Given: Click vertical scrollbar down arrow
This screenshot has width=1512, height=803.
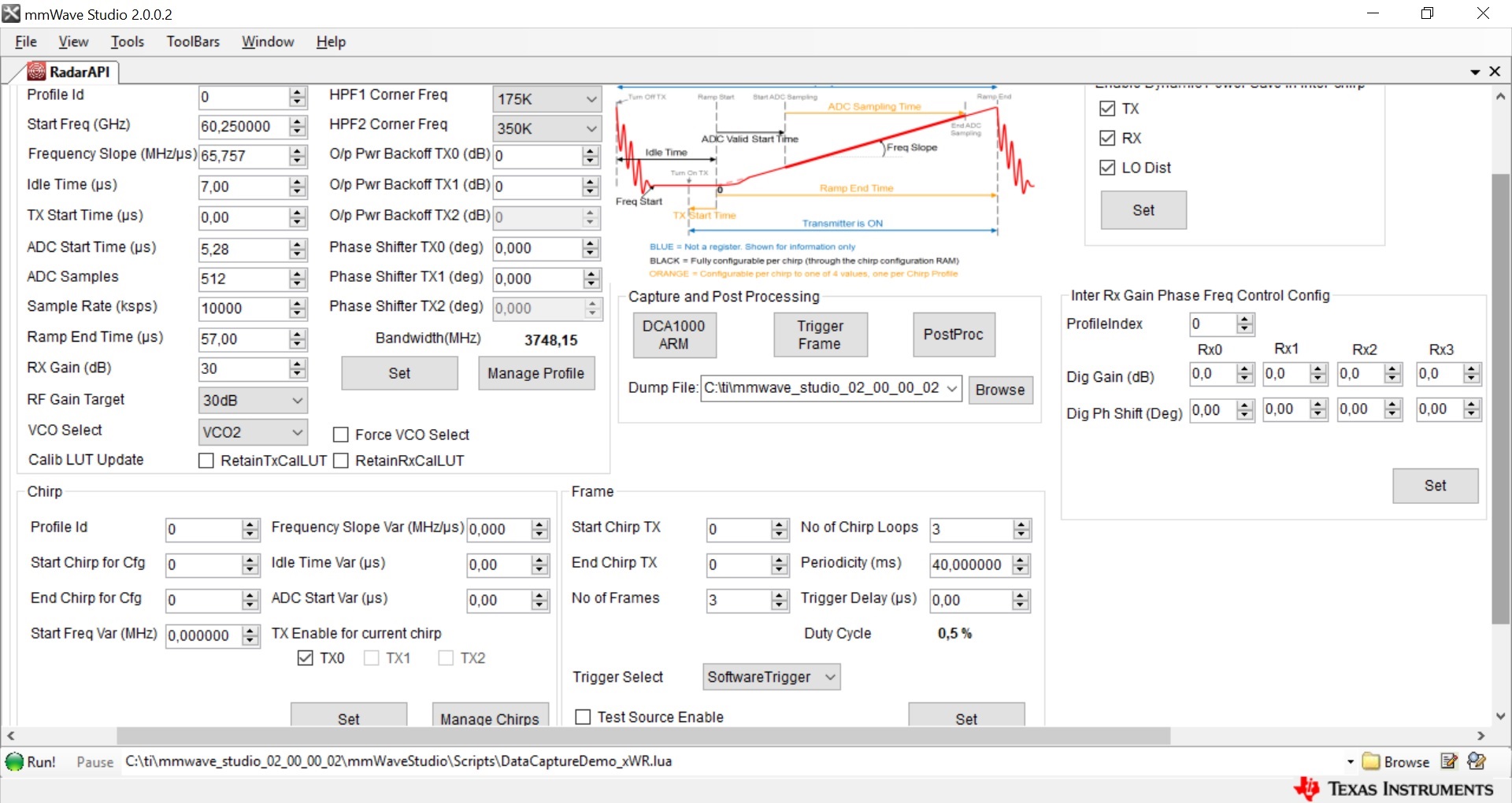Looking at the screenshot, I should [x=1500, y=716].
